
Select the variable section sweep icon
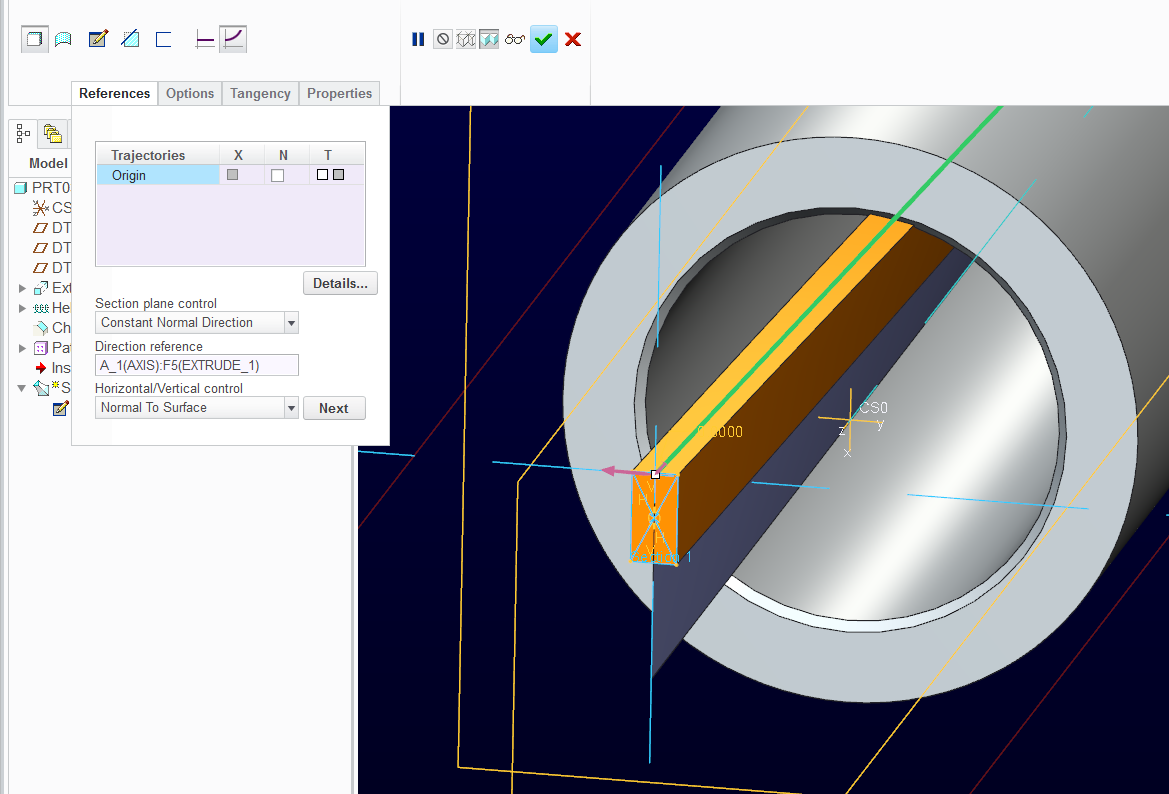(233, 38)
